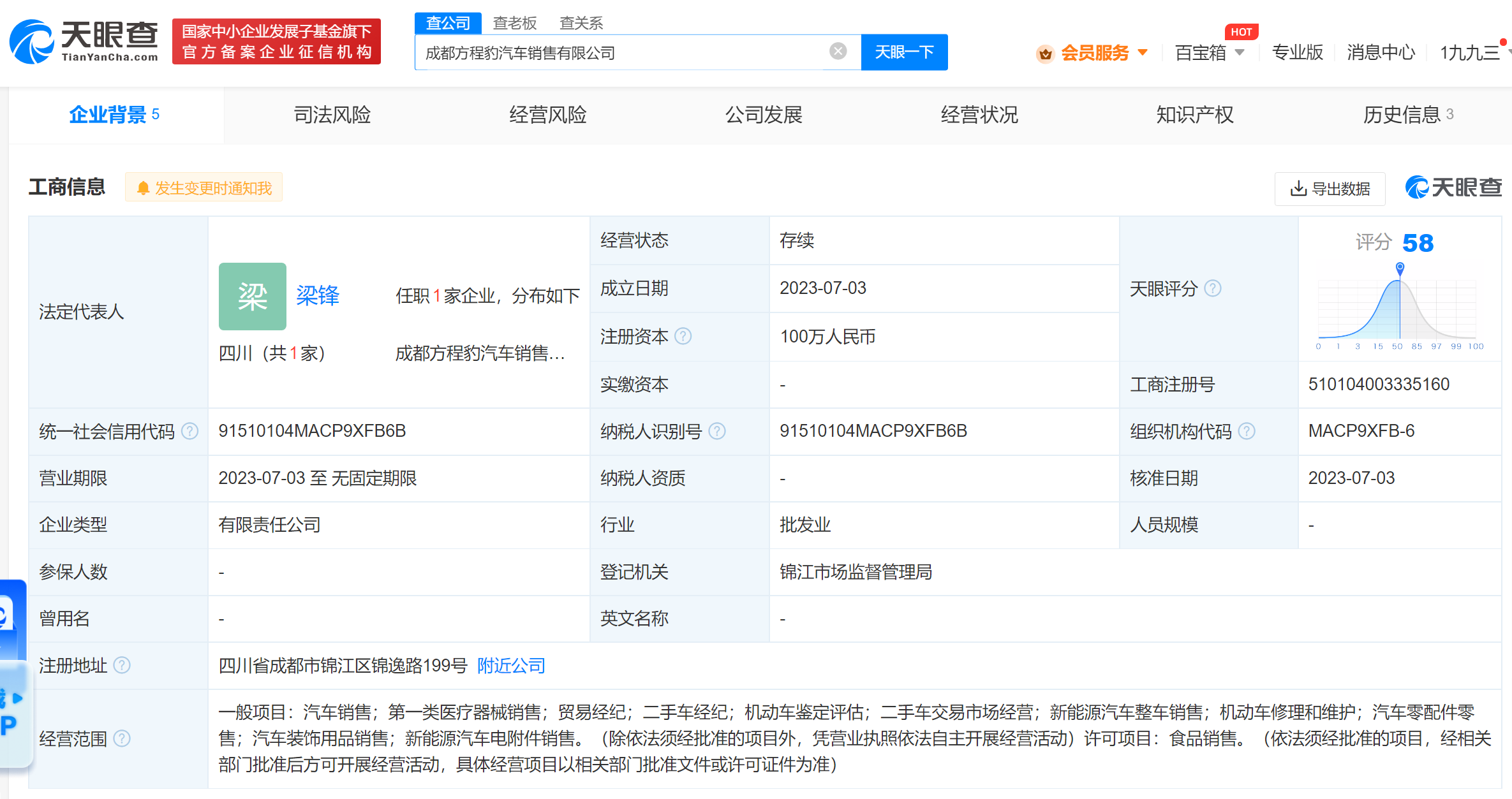The image size is (1512, 799).
Task: Click the 导出数据 export button
Action: (x=1330, y=189)
